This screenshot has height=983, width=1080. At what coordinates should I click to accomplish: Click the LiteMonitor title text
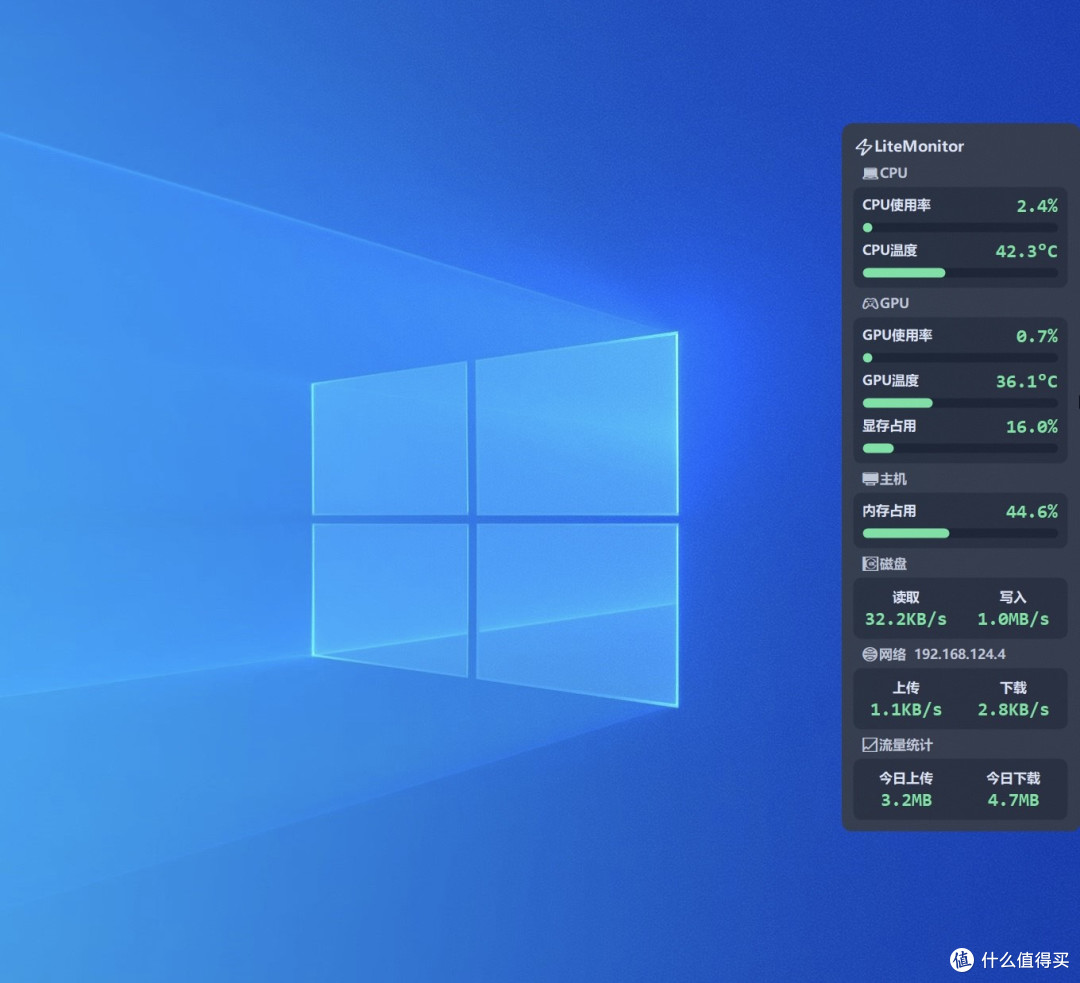coord(919,147)
